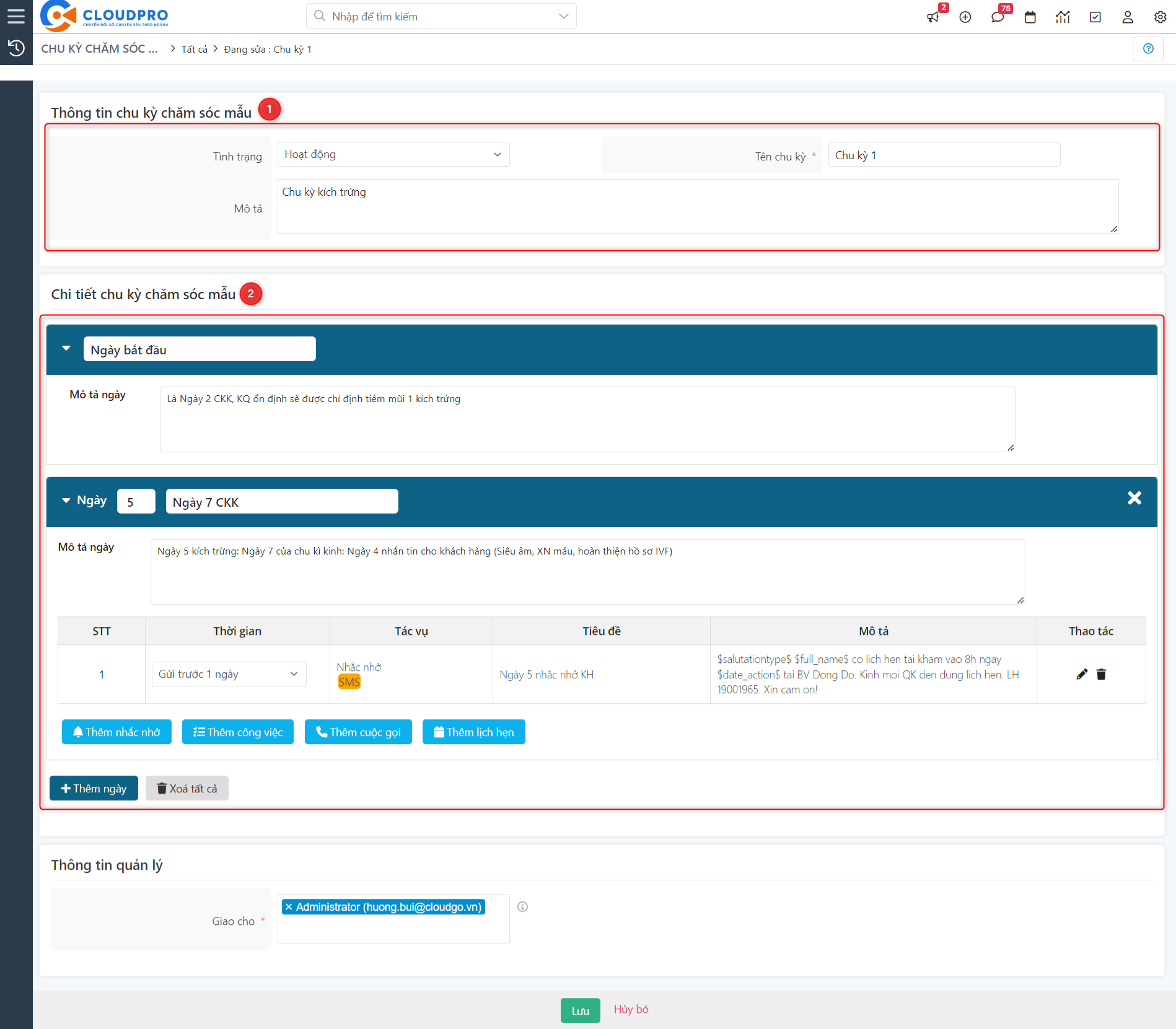The width and height of the screenshot is (1176, 1029).
Task: Open the announcements megaphone icon
Action: click(x=933, y=17)
